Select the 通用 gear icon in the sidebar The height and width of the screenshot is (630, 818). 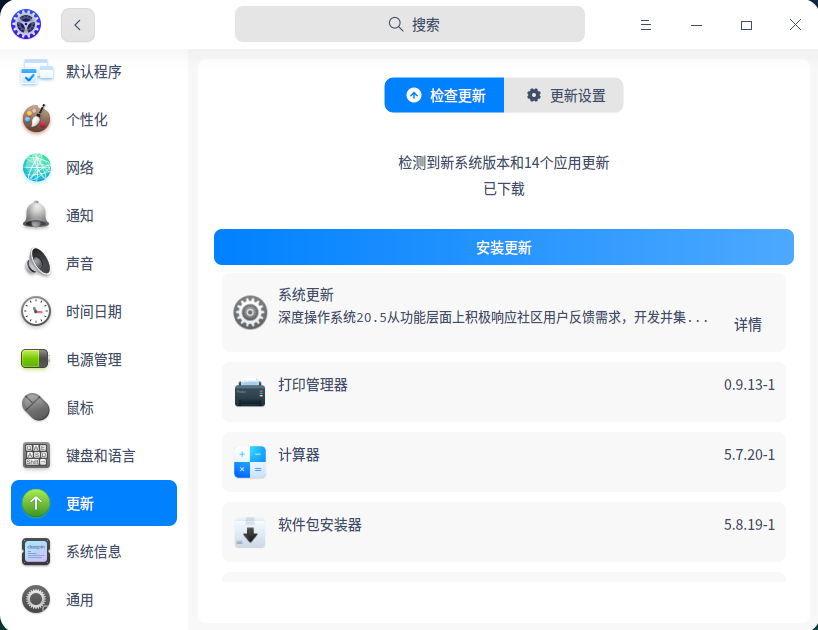(x=36, y=599)
